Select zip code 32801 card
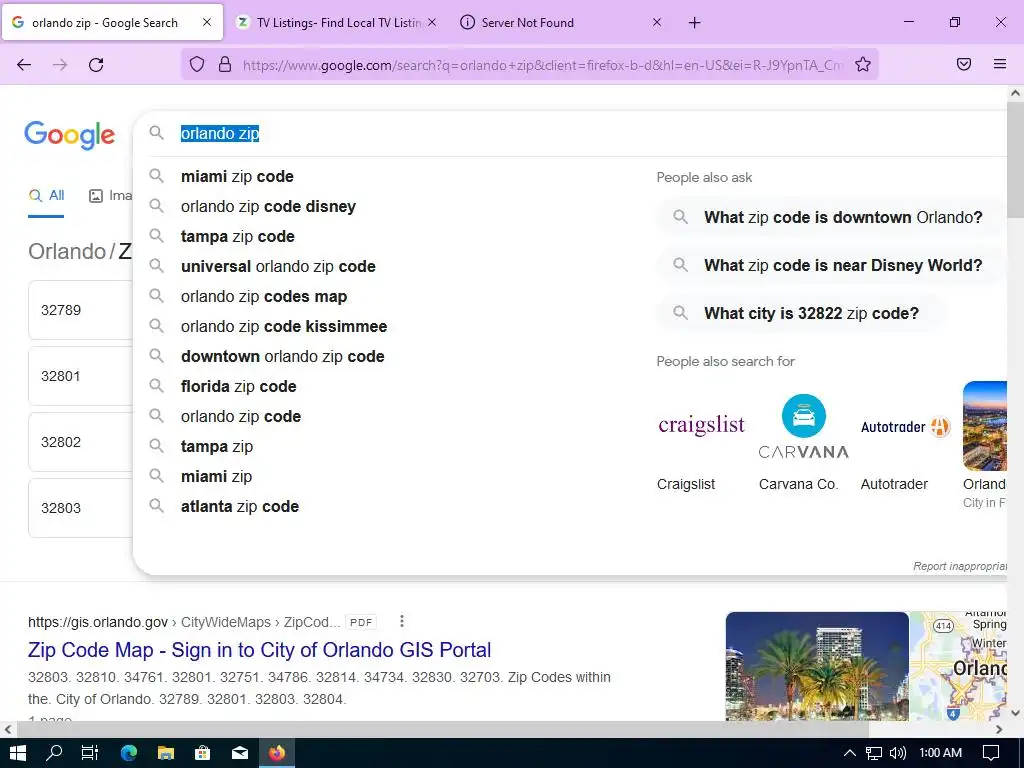 80,376
